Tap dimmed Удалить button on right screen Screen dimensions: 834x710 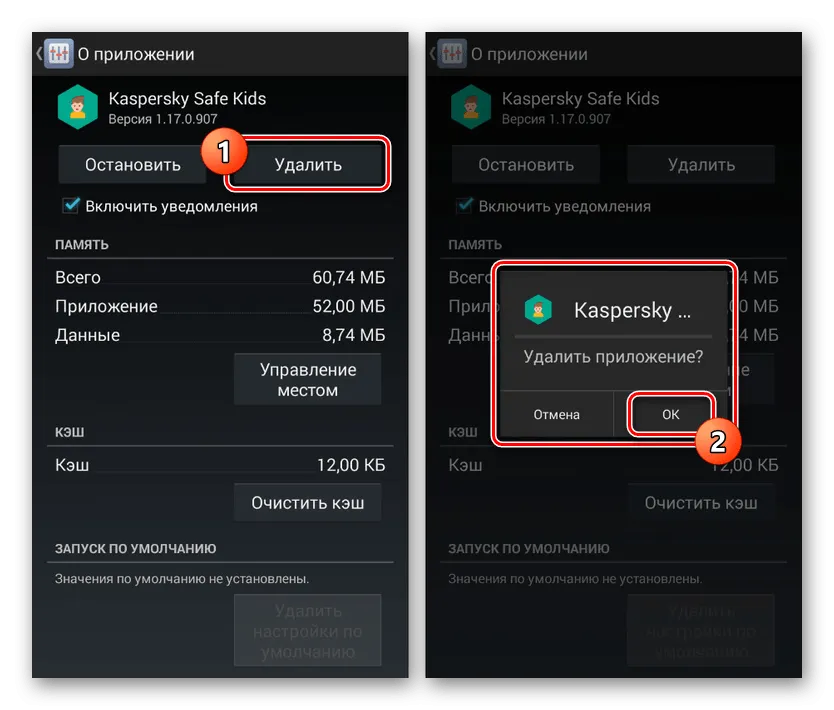(701, 164)
